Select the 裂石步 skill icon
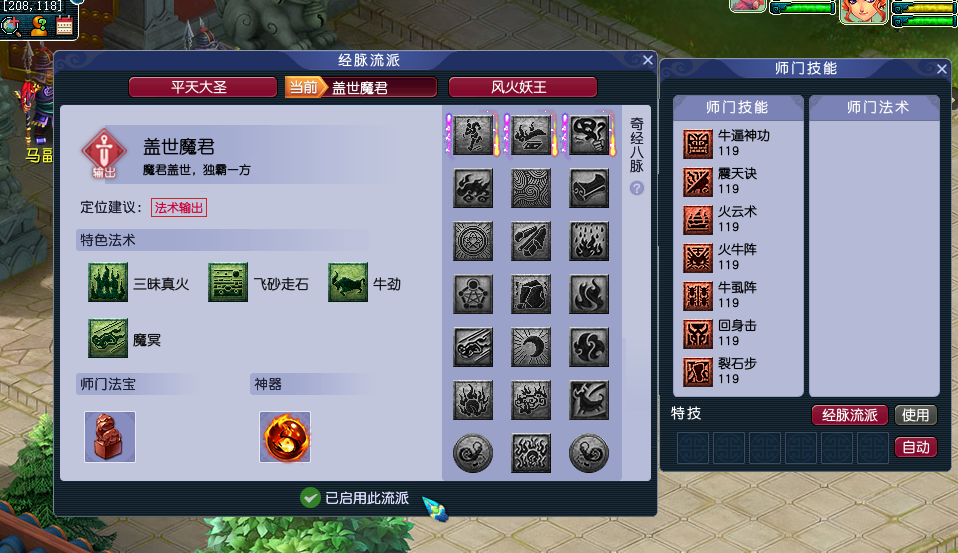Screen dimensions: 958x553 point(698,372)
